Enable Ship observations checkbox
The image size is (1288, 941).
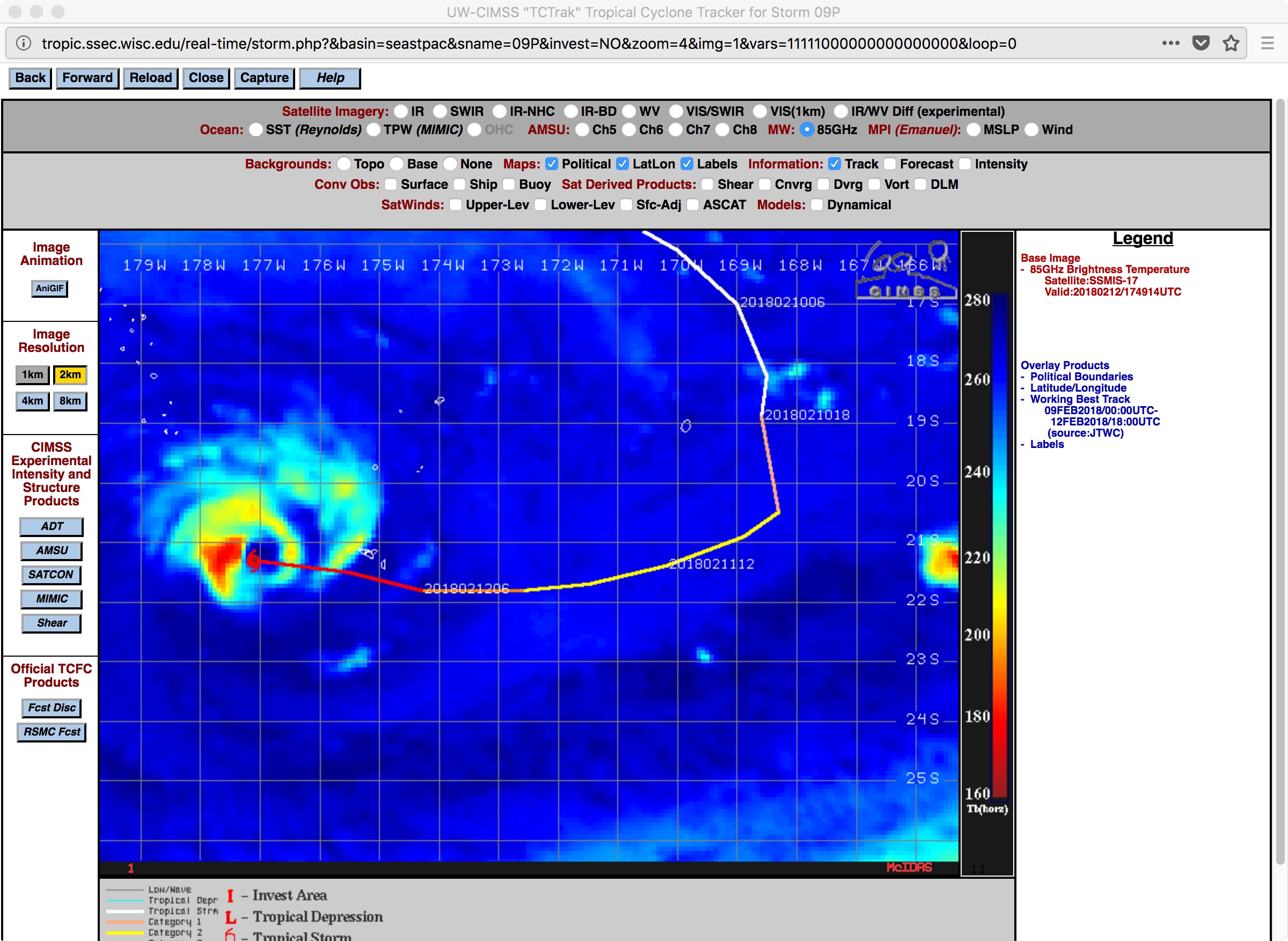point(459,185)
